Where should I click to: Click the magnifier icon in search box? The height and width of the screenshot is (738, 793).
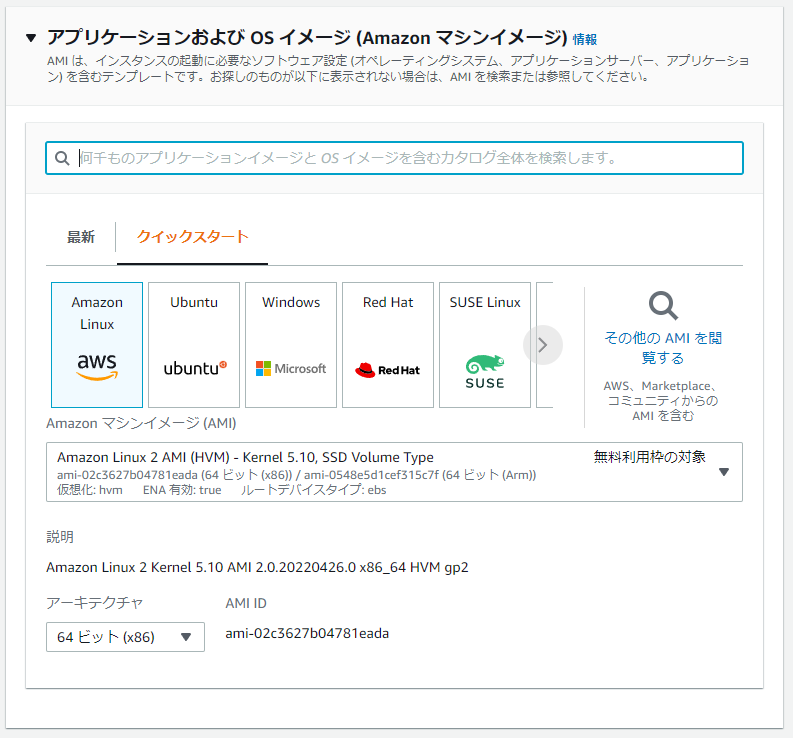tap(62, 158)
